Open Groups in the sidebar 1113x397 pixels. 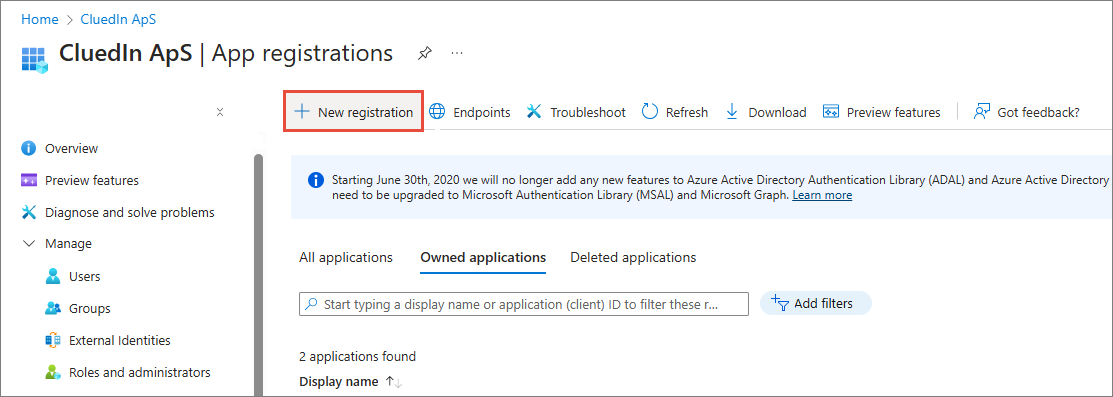[x=89, y=308]
